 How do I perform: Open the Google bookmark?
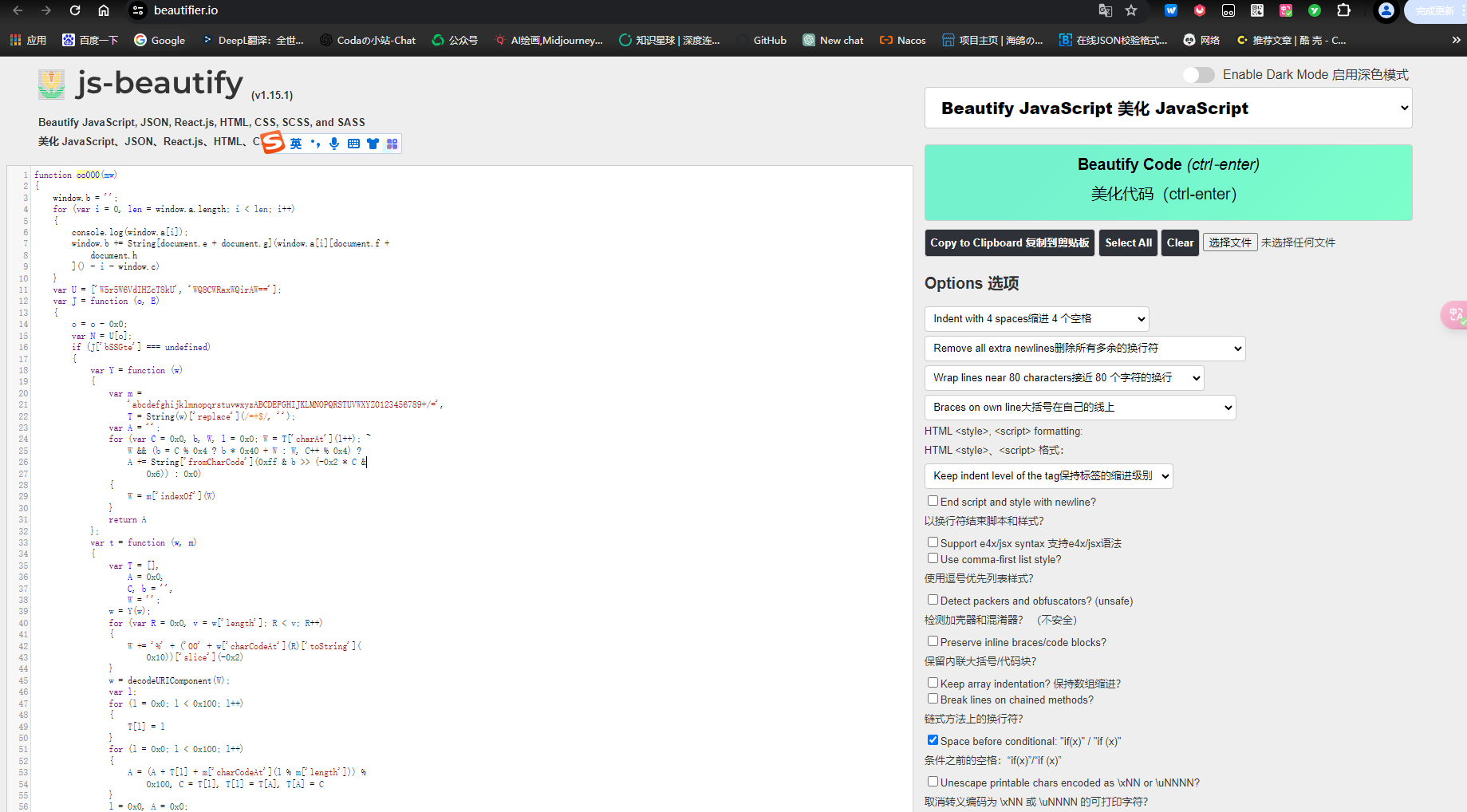[x=160, y=40]
